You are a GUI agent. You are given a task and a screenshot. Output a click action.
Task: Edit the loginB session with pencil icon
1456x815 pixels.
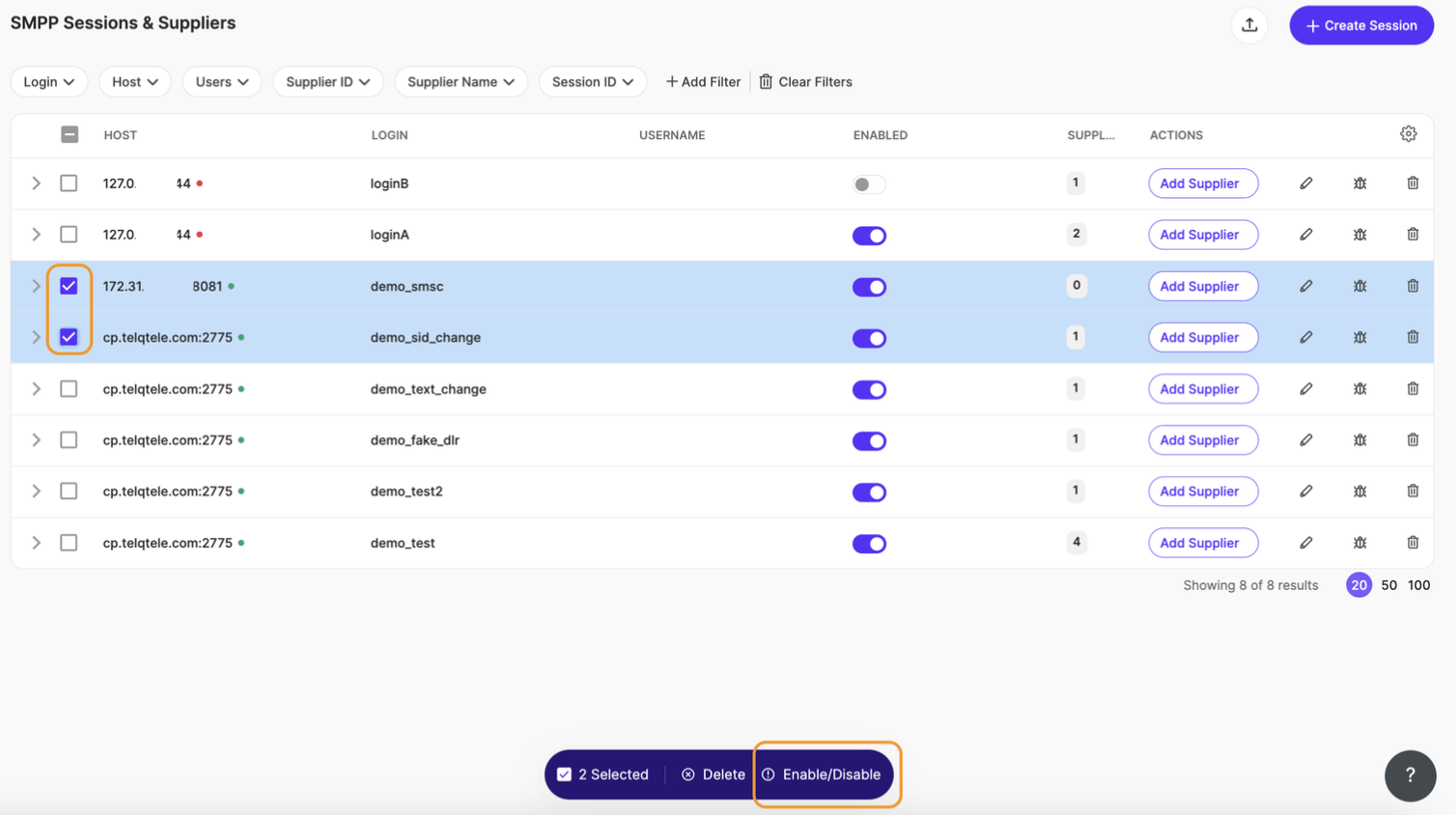[x=1305, y=183]
